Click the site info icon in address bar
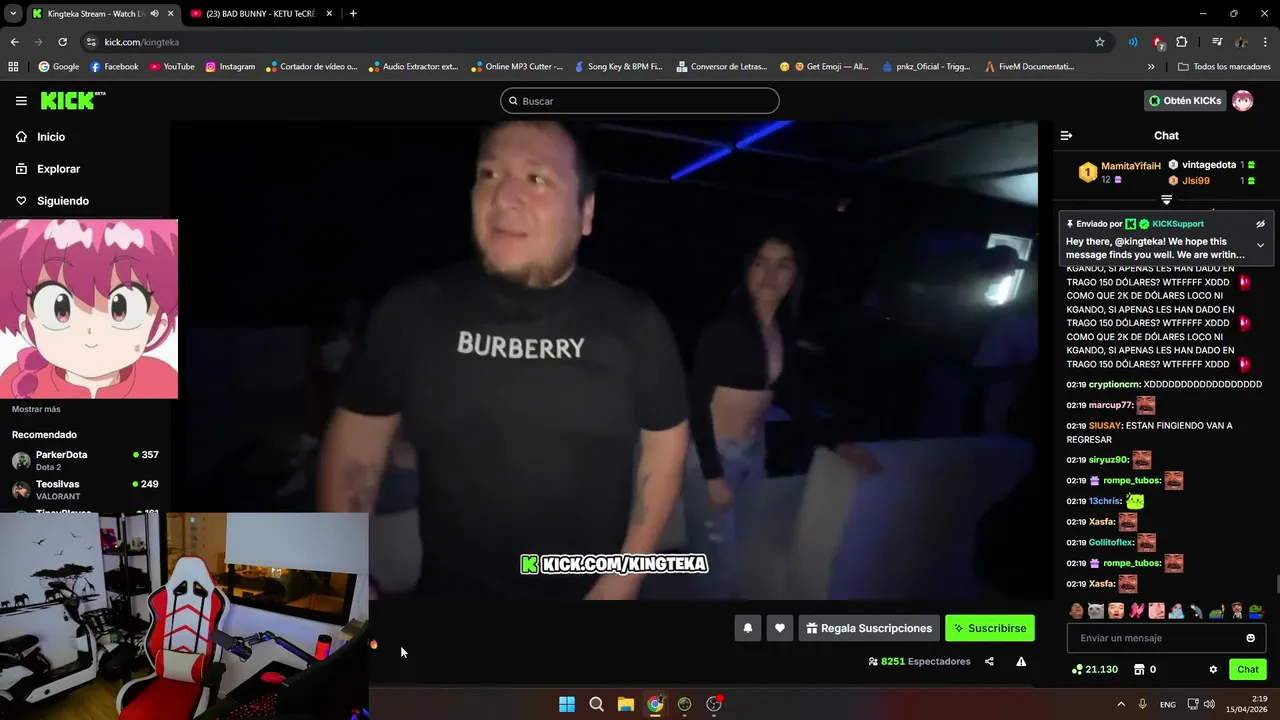 [x=91, y=42]
